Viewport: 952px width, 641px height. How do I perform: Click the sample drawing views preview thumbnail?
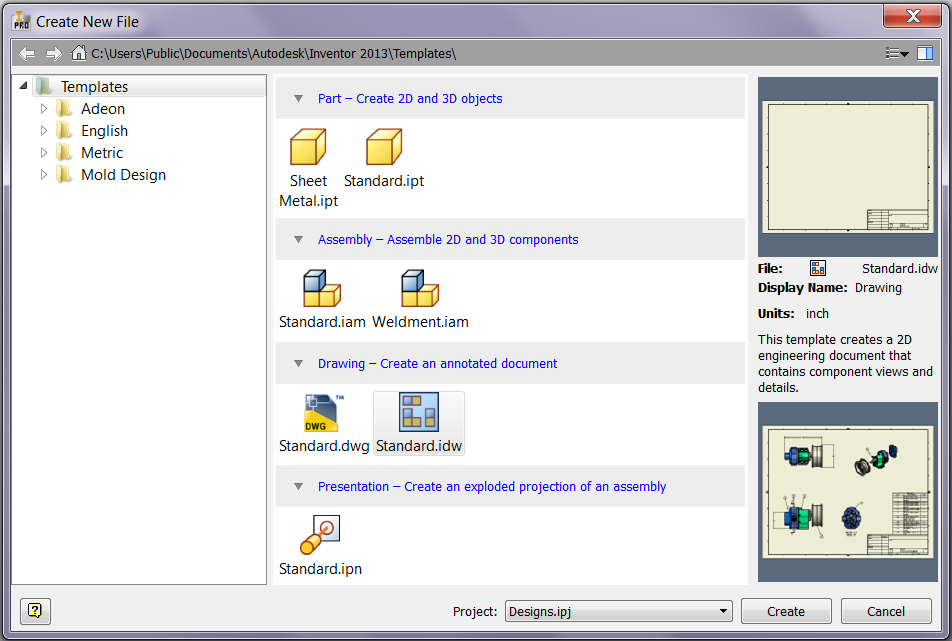coord(848,492)
